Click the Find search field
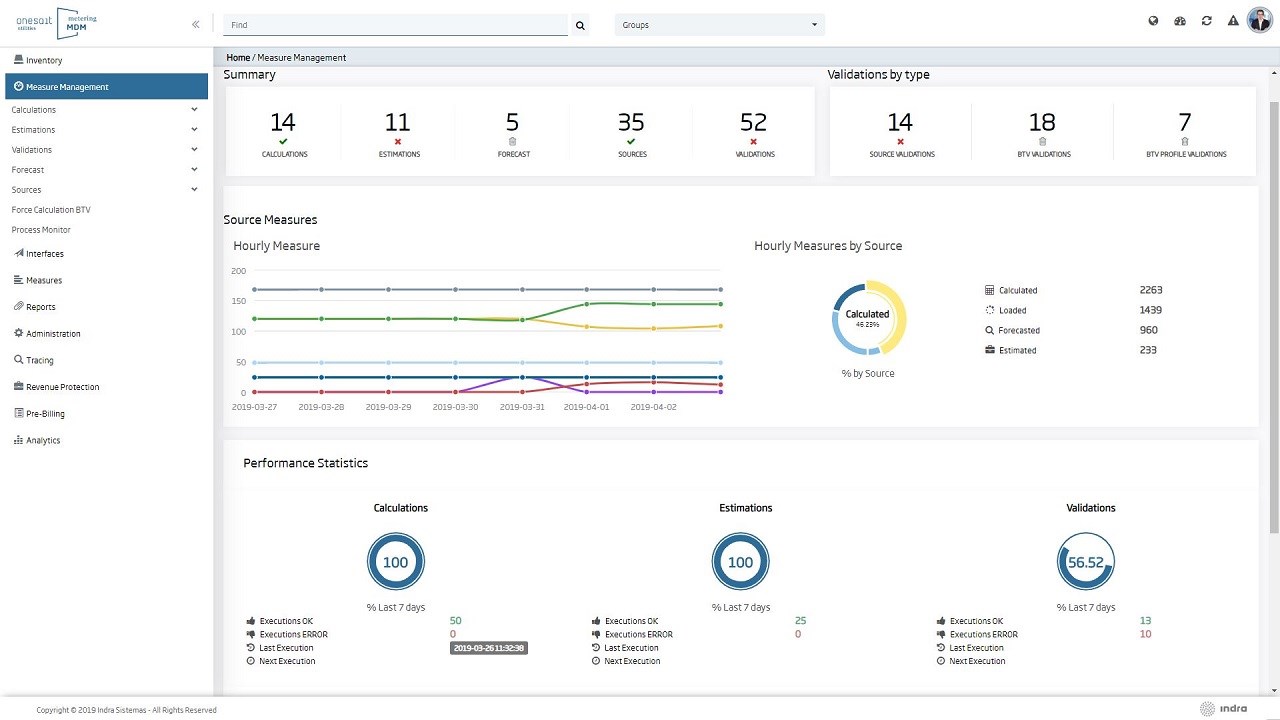The width and height of the screenshot is (1280, 720). pos(395,25)
